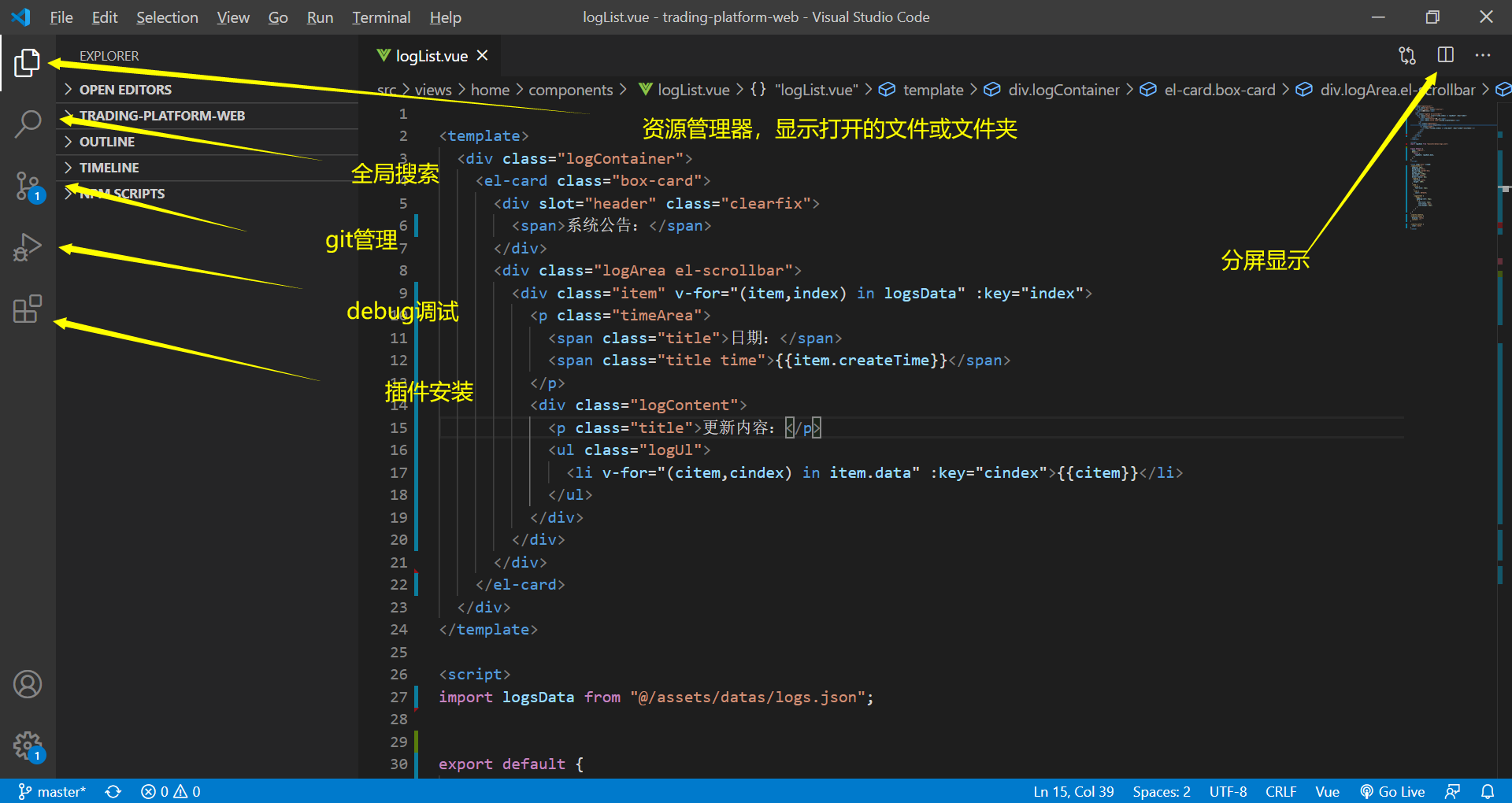Open the Accounts icon in activity bar
Image resolution: width=1512 pixels, height=803 pixels.
(x=28, y=684)
